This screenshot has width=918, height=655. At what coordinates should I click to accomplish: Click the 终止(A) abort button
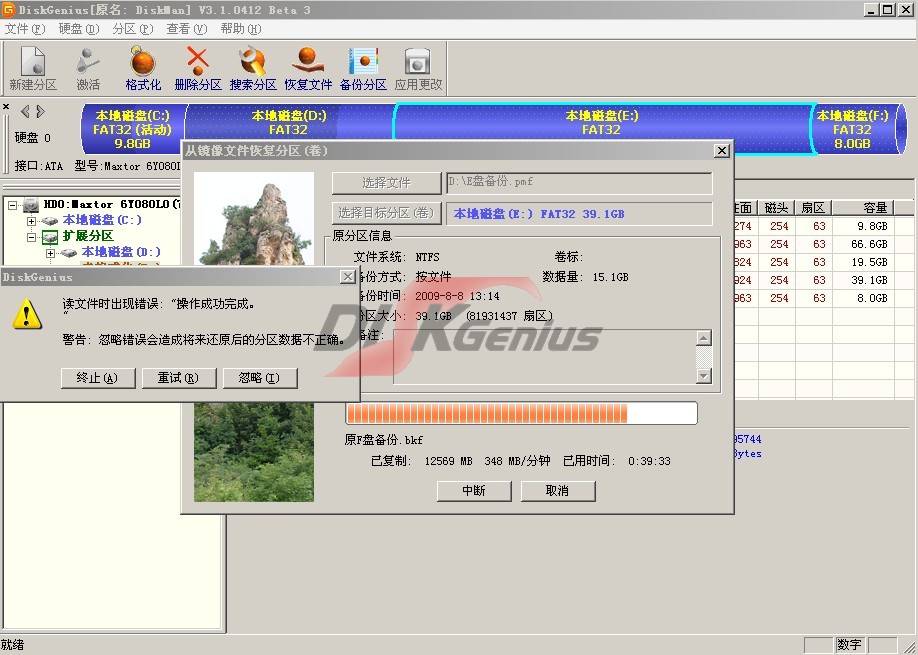tap(98, 378)
